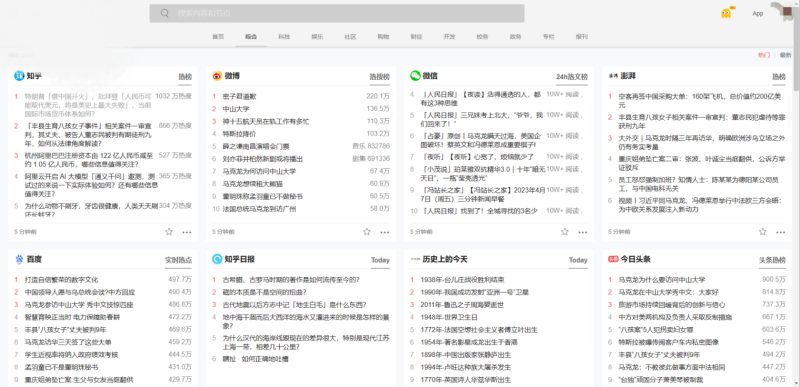The width and height of the screenshot is (800, 387).
Task: Open 今日头条 item 马克龙为什么要访问中山大学
Action: click(x=662, y=280)
